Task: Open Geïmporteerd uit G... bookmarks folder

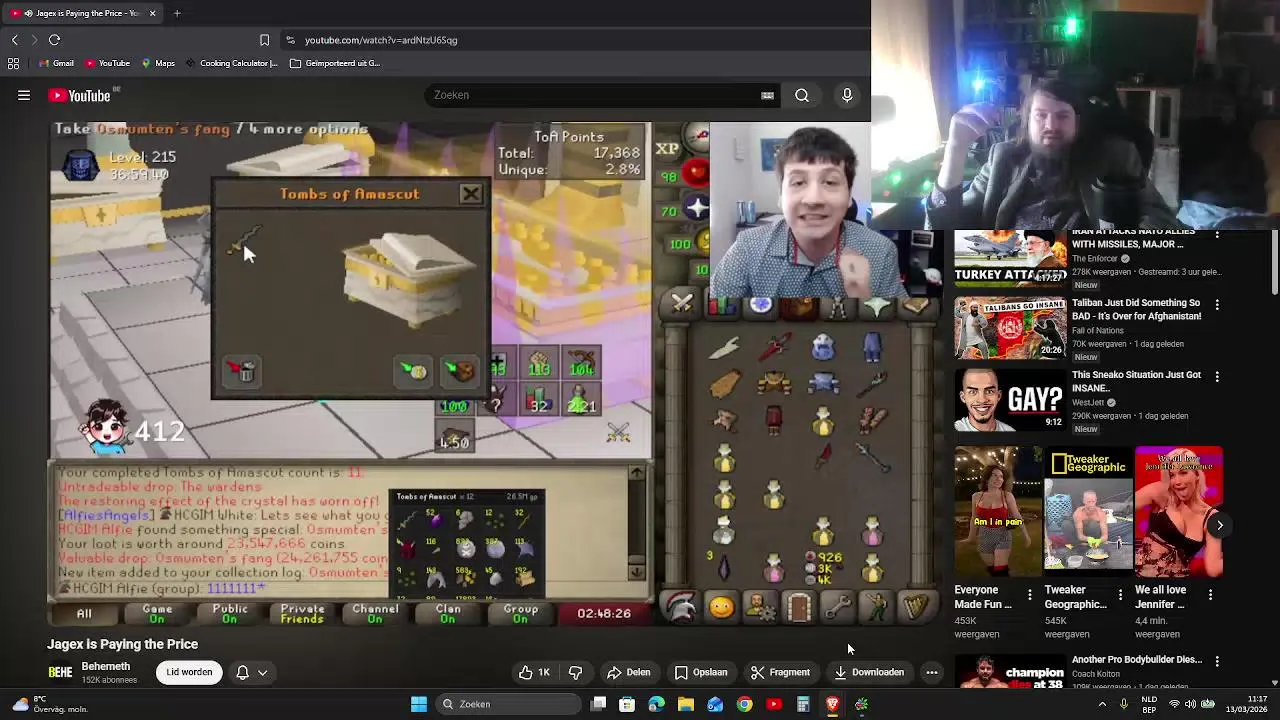Action: (x=335, y=63)
